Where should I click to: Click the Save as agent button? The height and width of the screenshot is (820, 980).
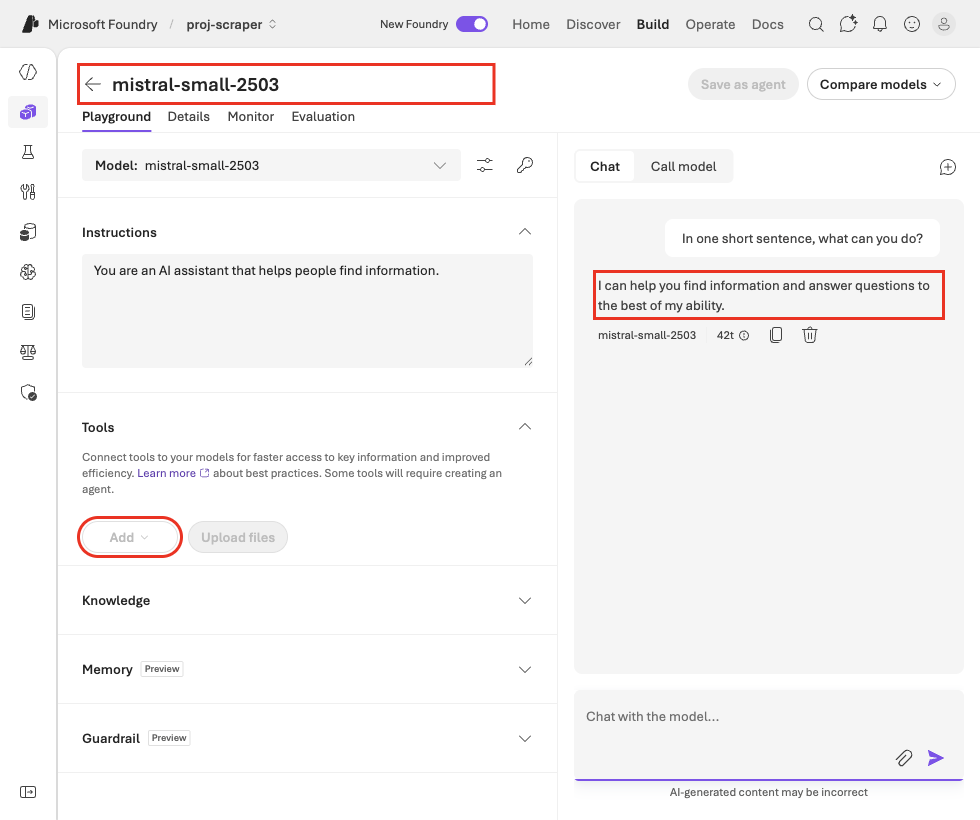coord(743,84)
